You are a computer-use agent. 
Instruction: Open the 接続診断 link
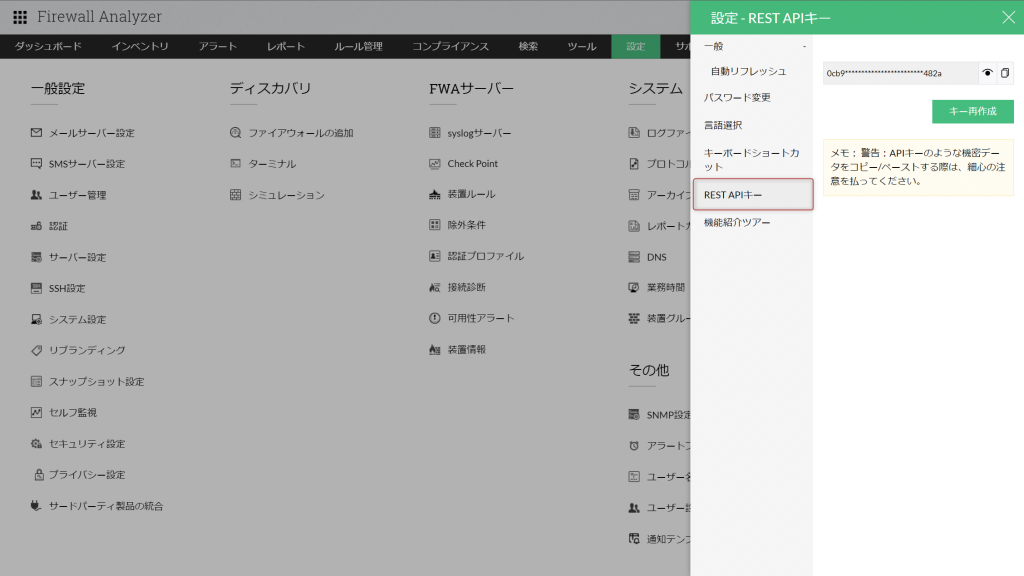pos(466,287)
